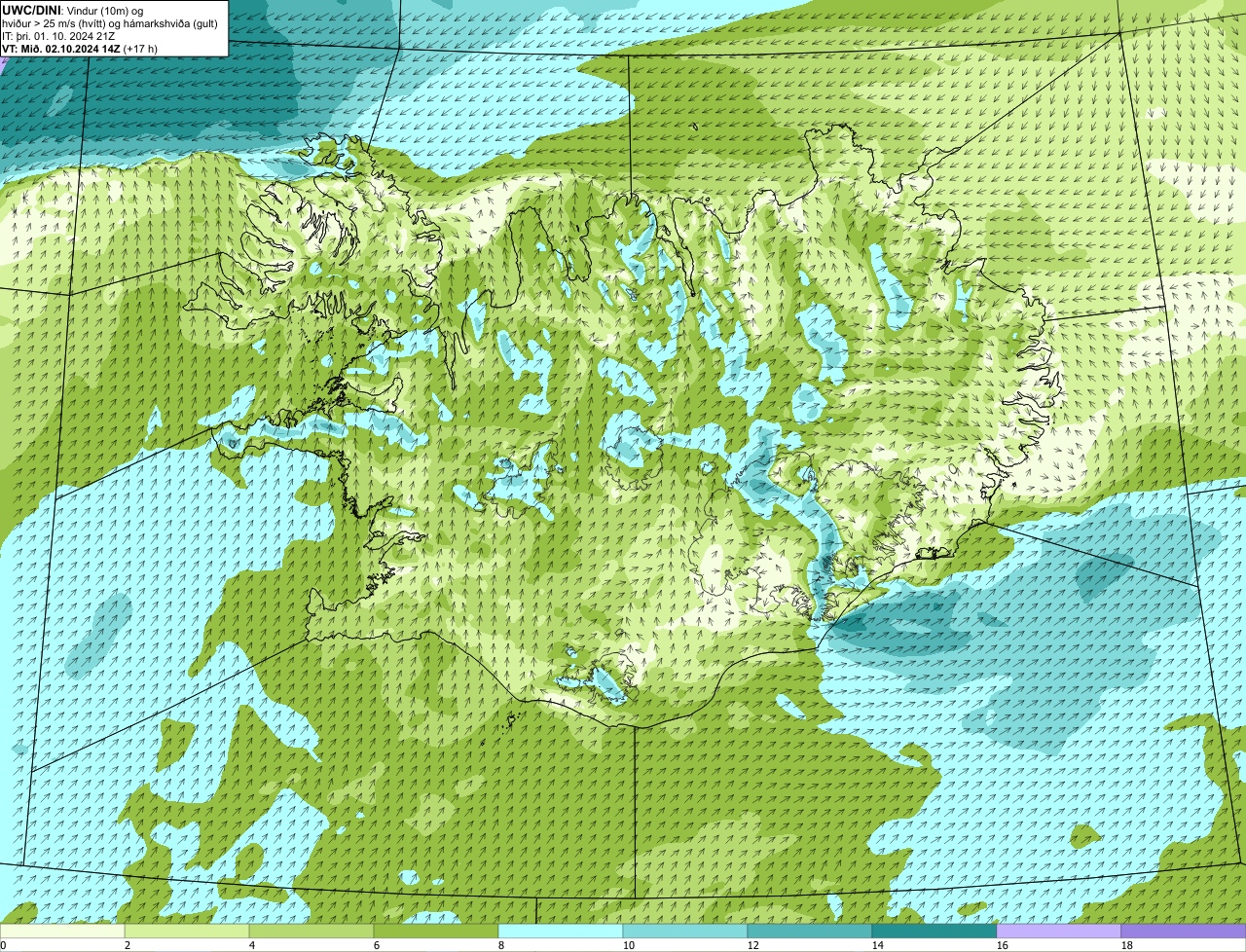The height and width of the screenshot is (952, 1246).
Task: Click the legend scale label '12'
Action: coord(753,945)
